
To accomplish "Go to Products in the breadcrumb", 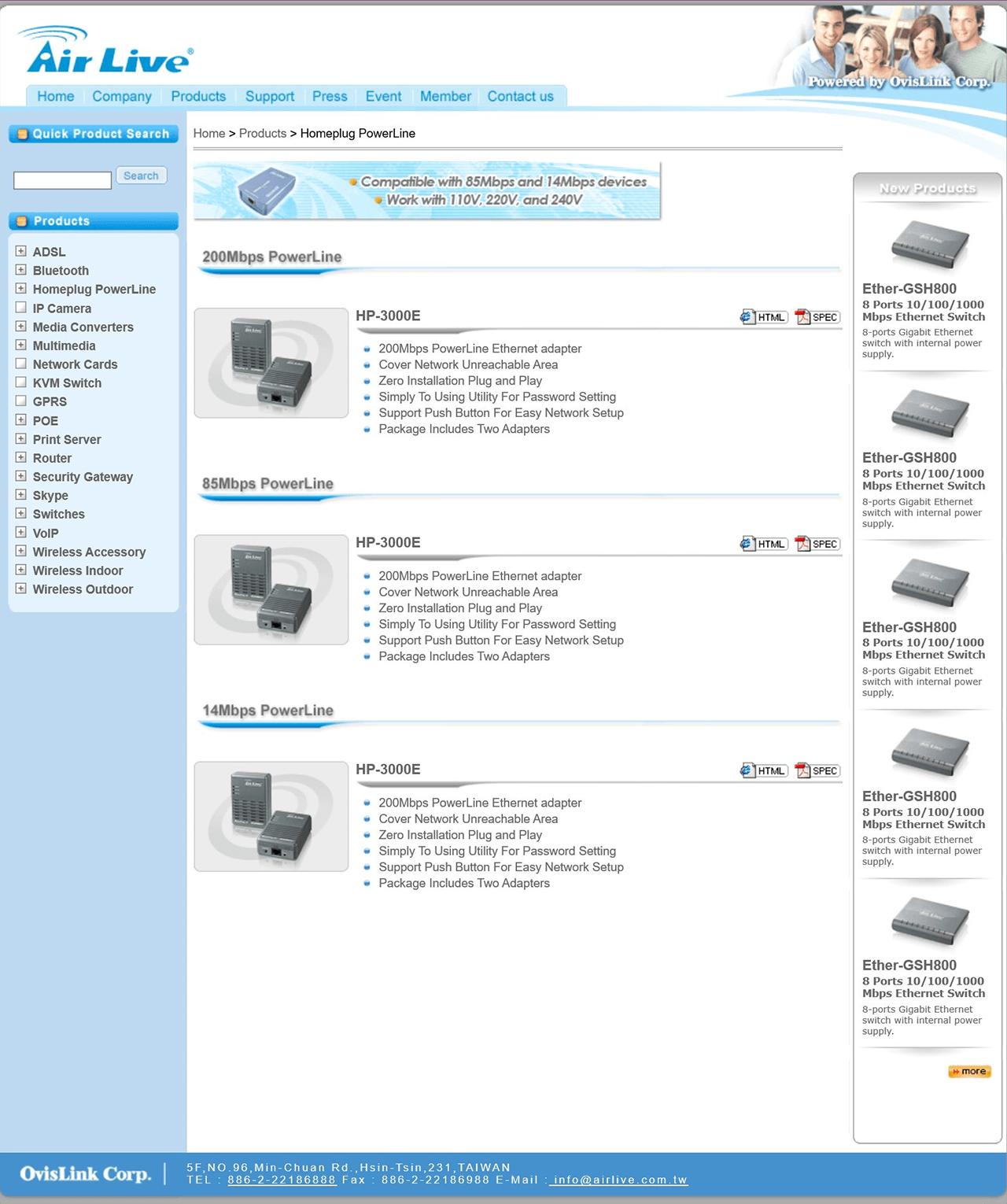I will click(x=263, y=134).
